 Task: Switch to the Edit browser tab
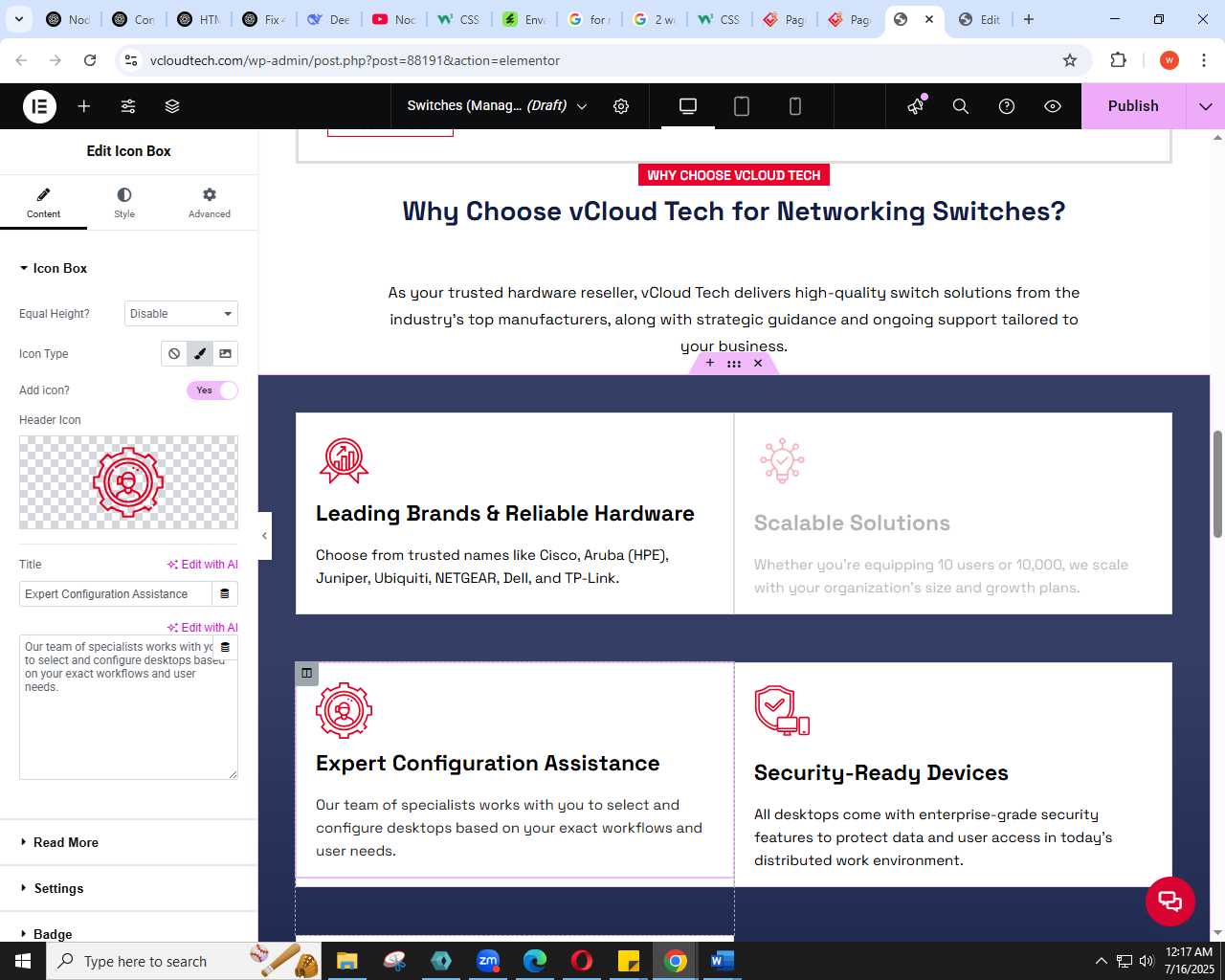[980, 19]
